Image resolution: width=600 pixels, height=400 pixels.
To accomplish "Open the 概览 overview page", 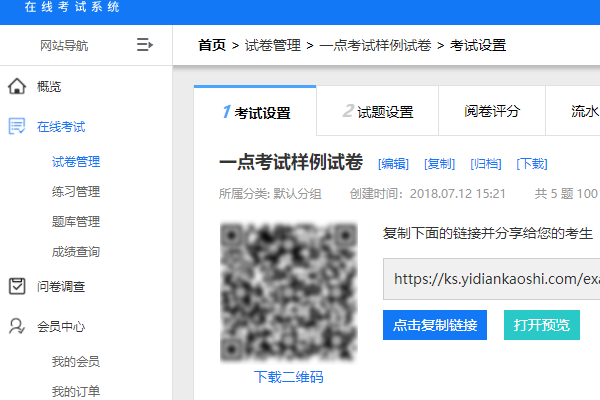I will 49,87.
